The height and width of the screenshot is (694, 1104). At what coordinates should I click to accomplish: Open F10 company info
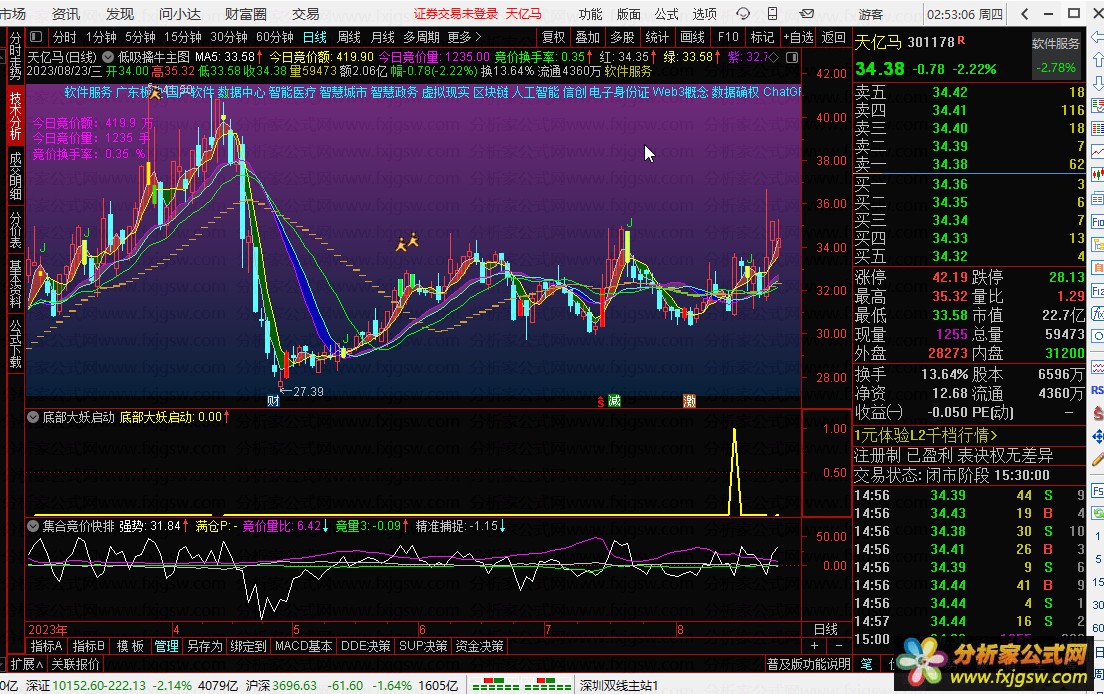728,37
